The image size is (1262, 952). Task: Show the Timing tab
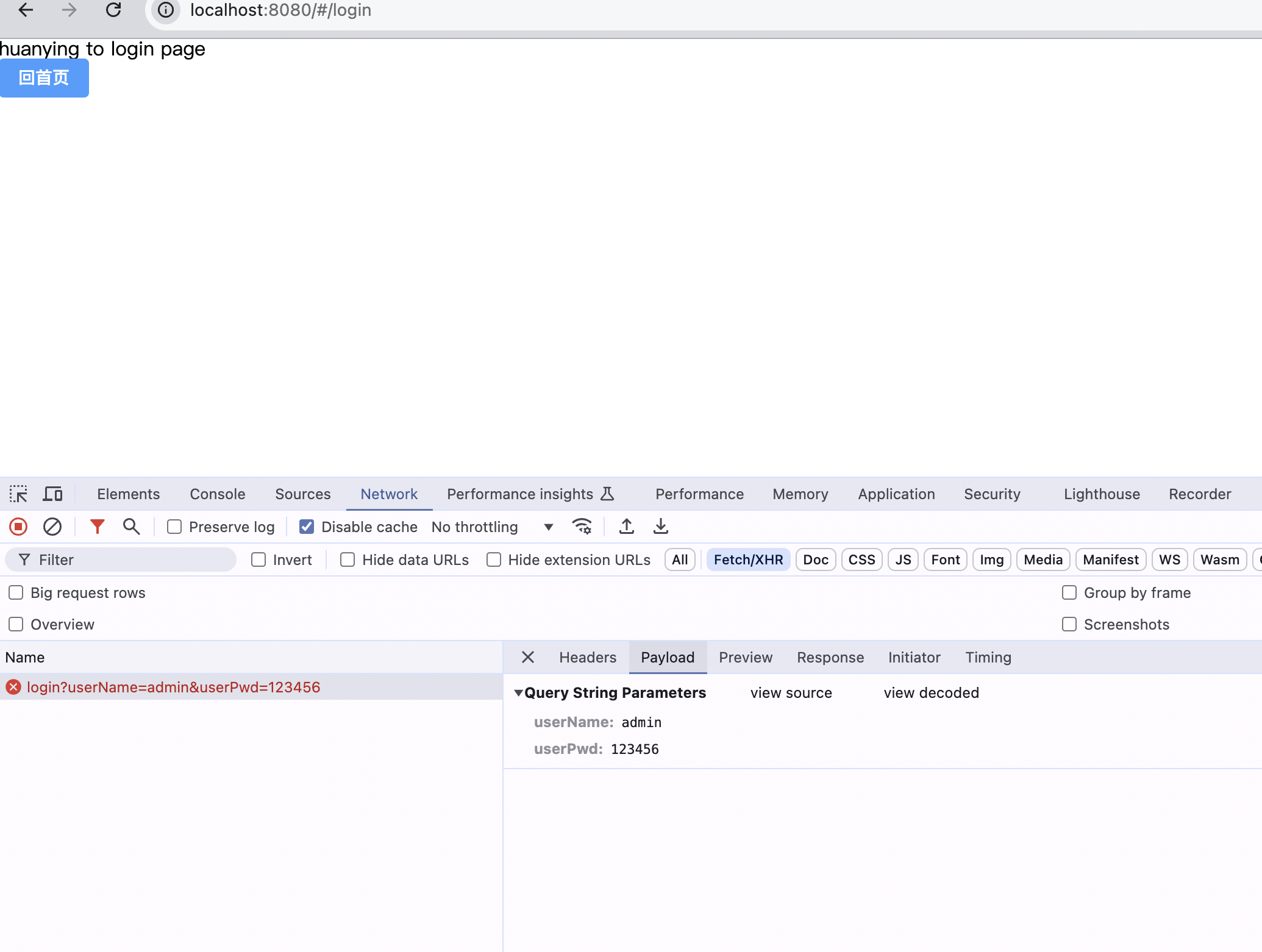[x=988, y=657]
